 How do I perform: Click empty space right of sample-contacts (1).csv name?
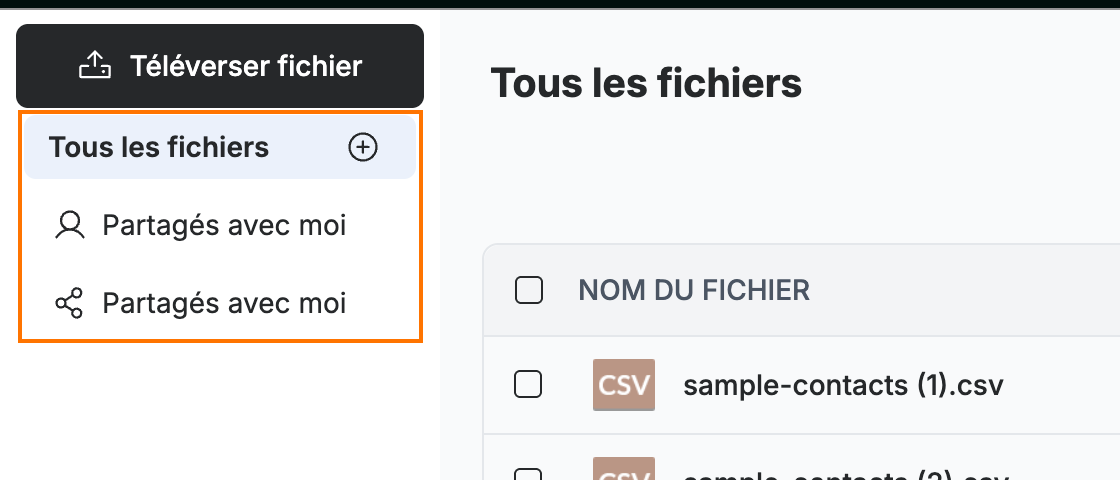click(1061, 386)
